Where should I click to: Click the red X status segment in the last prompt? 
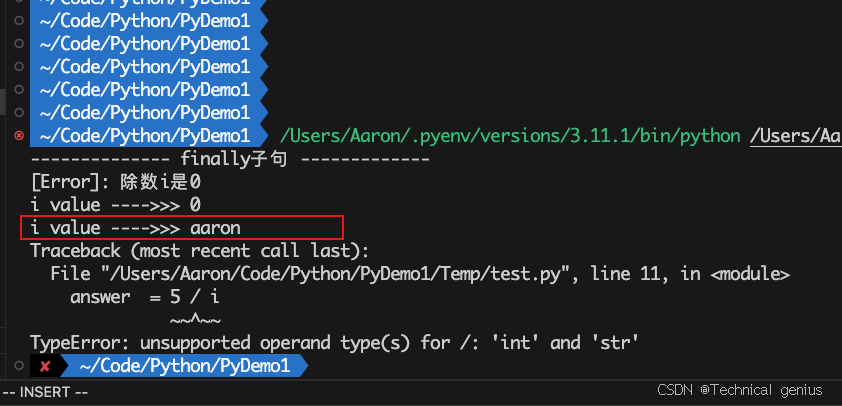(x=46, y=366)
